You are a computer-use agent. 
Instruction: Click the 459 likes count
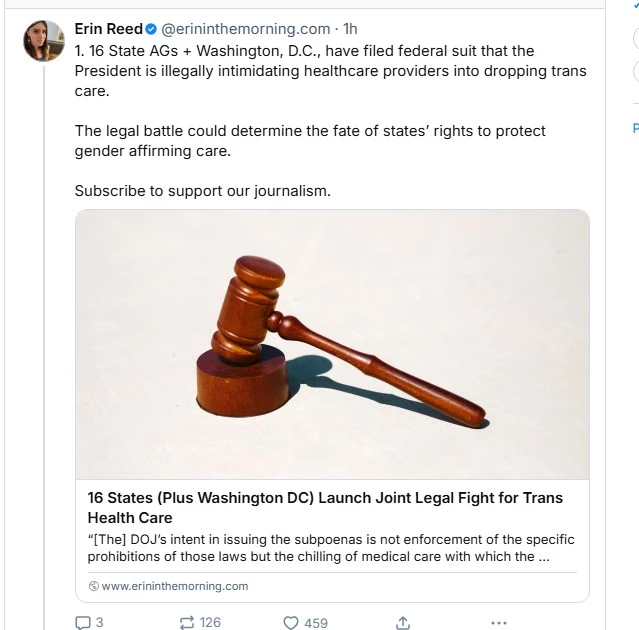click(x=316, y=622)
